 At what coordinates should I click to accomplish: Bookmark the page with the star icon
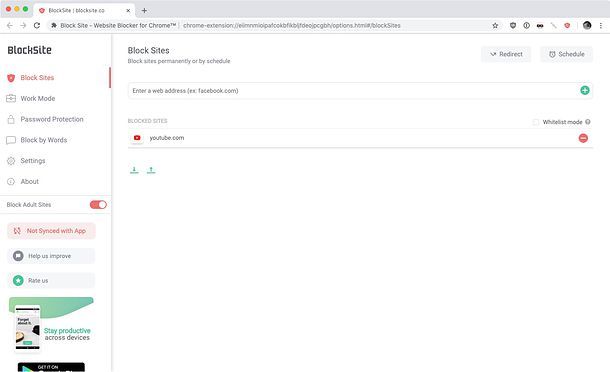(495, 25)
